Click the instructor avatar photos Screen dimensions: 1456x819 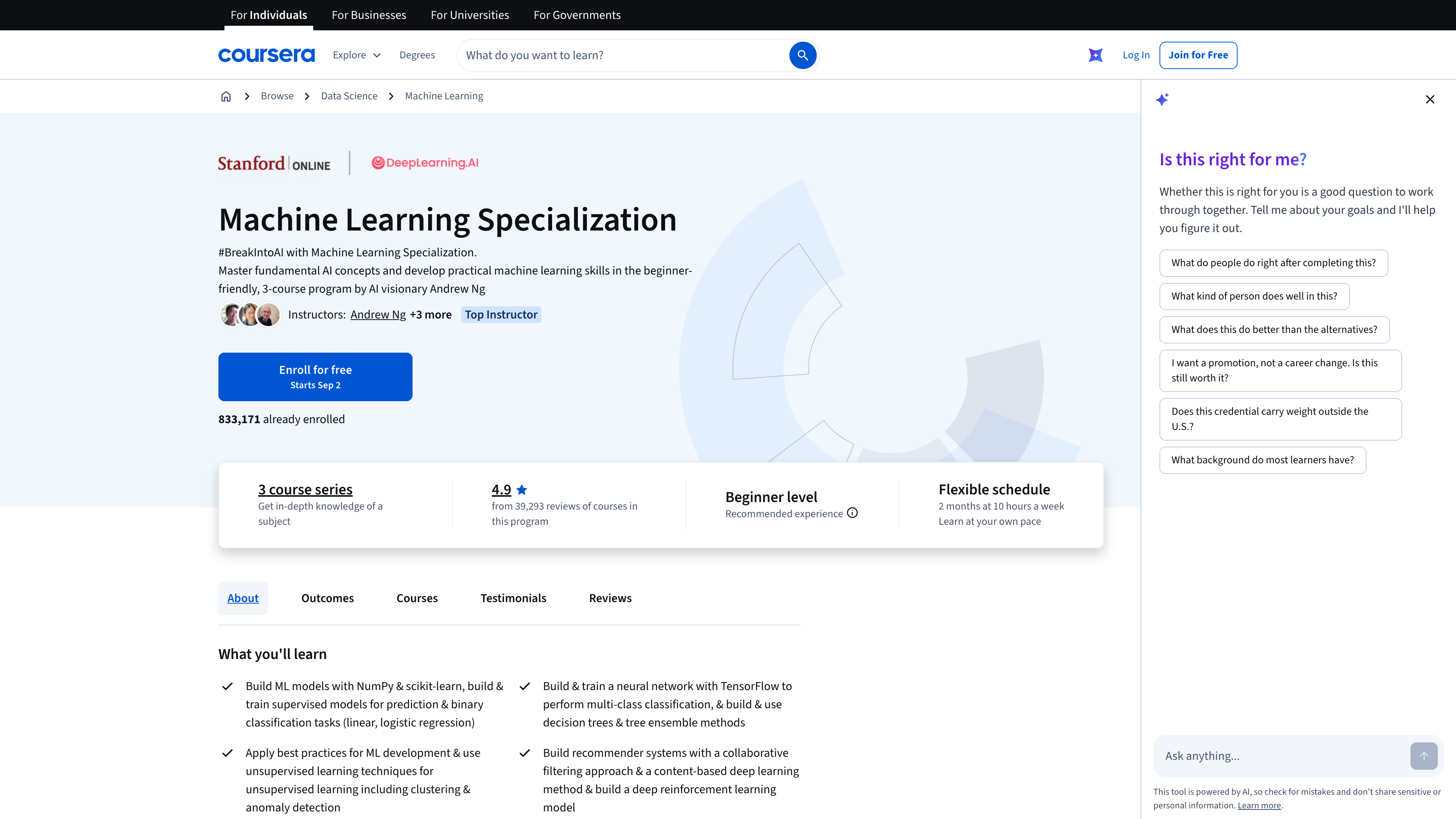click(250, 314)
